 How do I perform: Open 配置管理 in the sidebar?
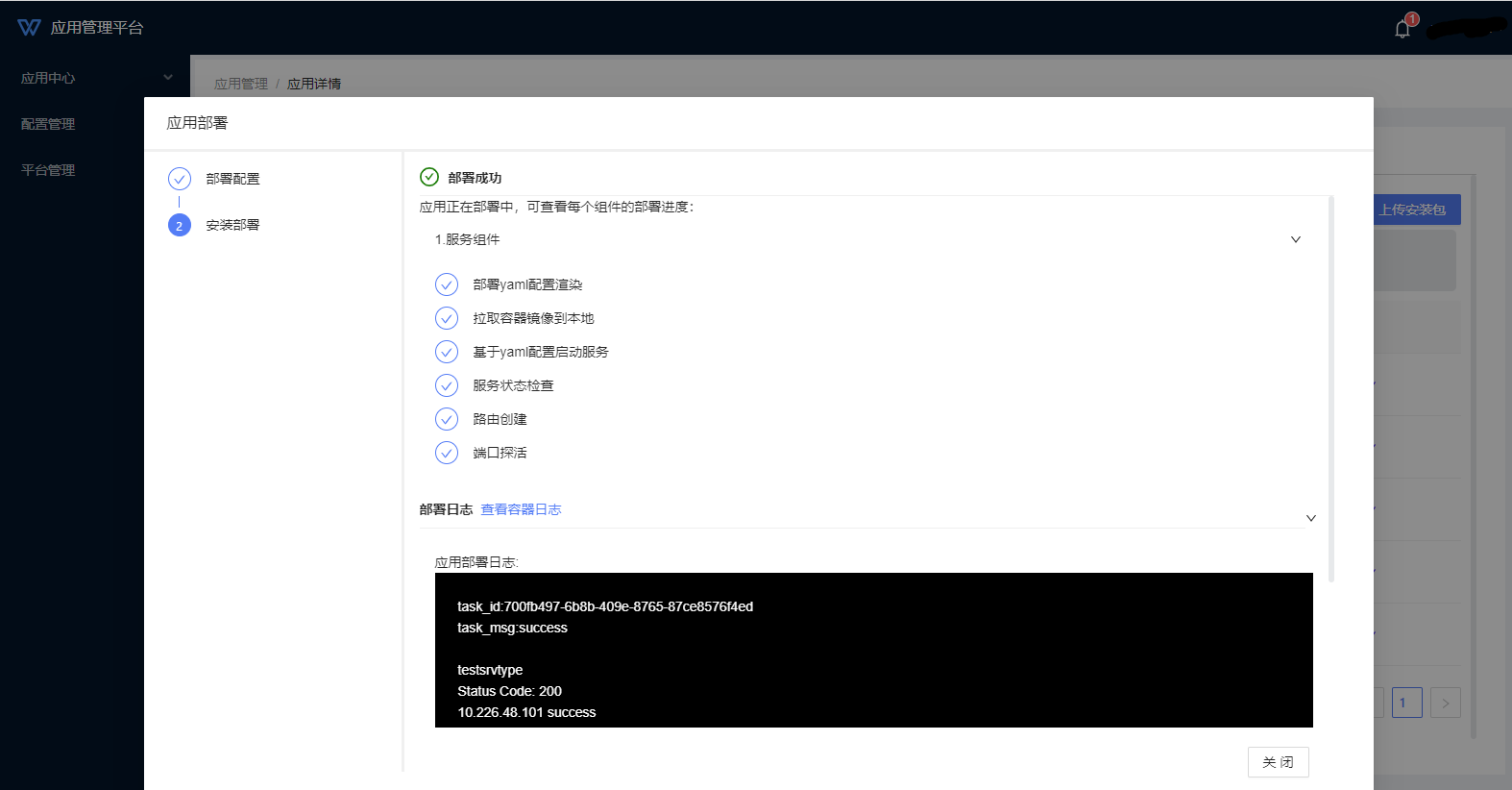point(48,124)
